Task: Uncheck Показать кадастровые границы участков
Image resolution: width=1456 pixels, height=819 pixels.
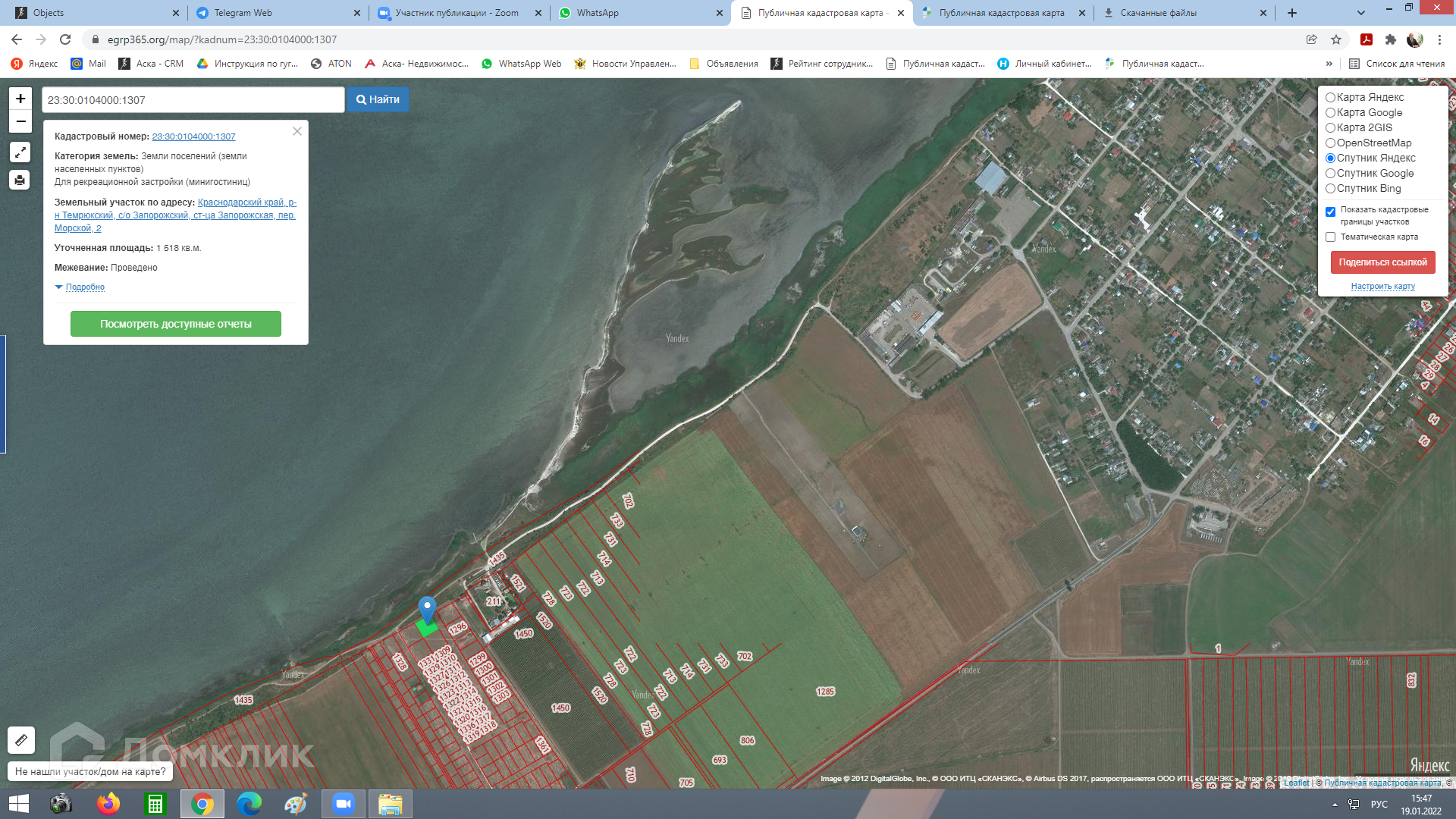Action: 1330,212
